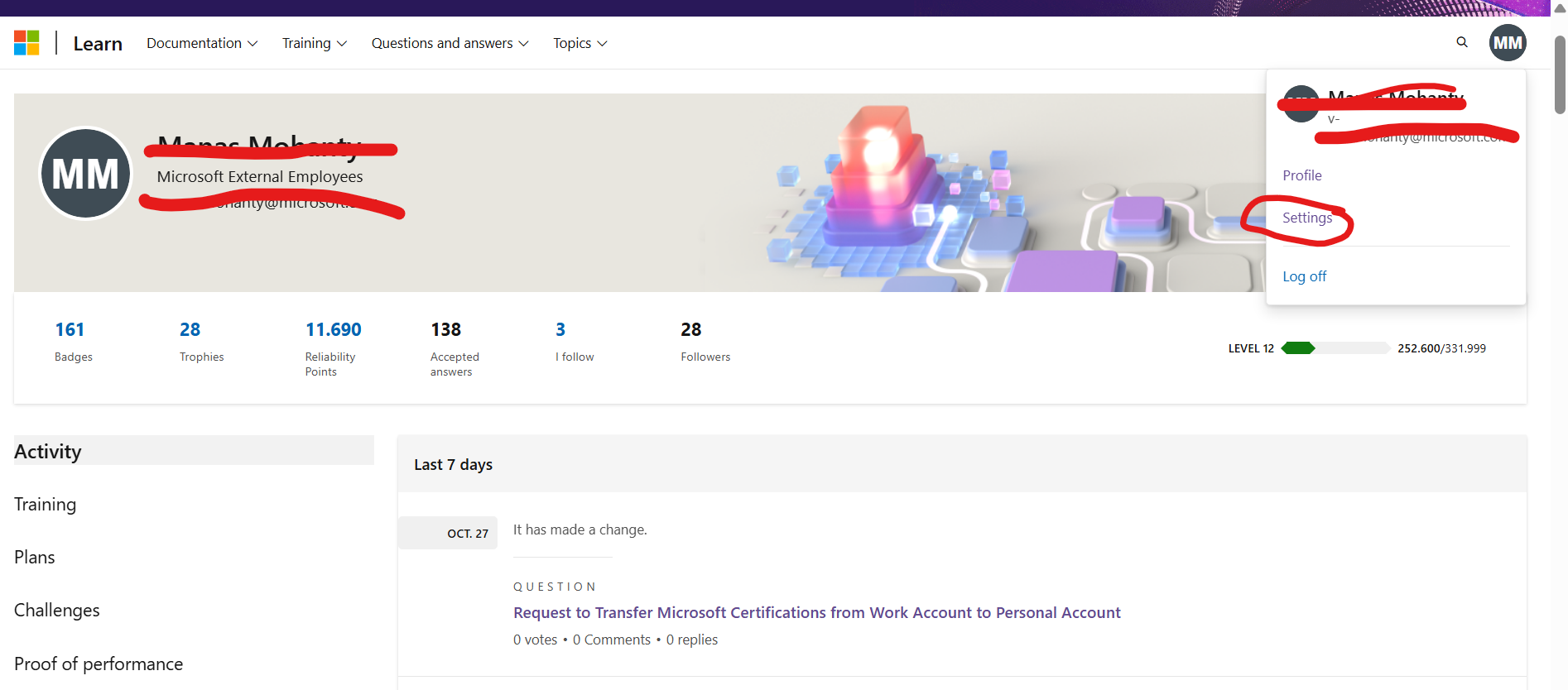The image size is (1568, 690).
Task: Click the Last 7 days heading
Action: (453, 465)
